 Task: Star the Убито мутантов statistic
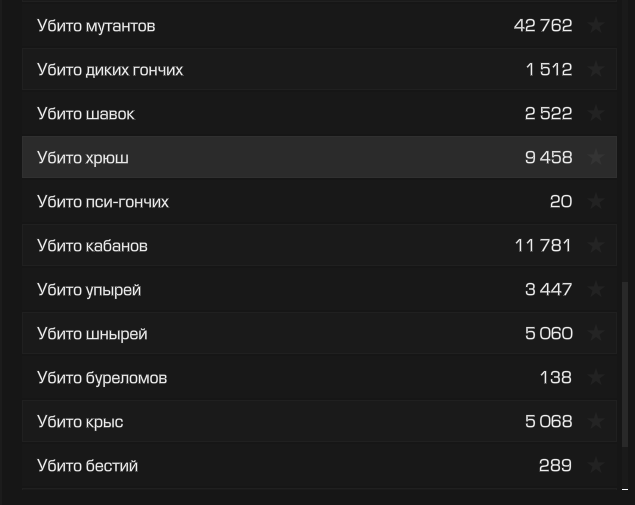pyautogui.click(x=596, y=25)
